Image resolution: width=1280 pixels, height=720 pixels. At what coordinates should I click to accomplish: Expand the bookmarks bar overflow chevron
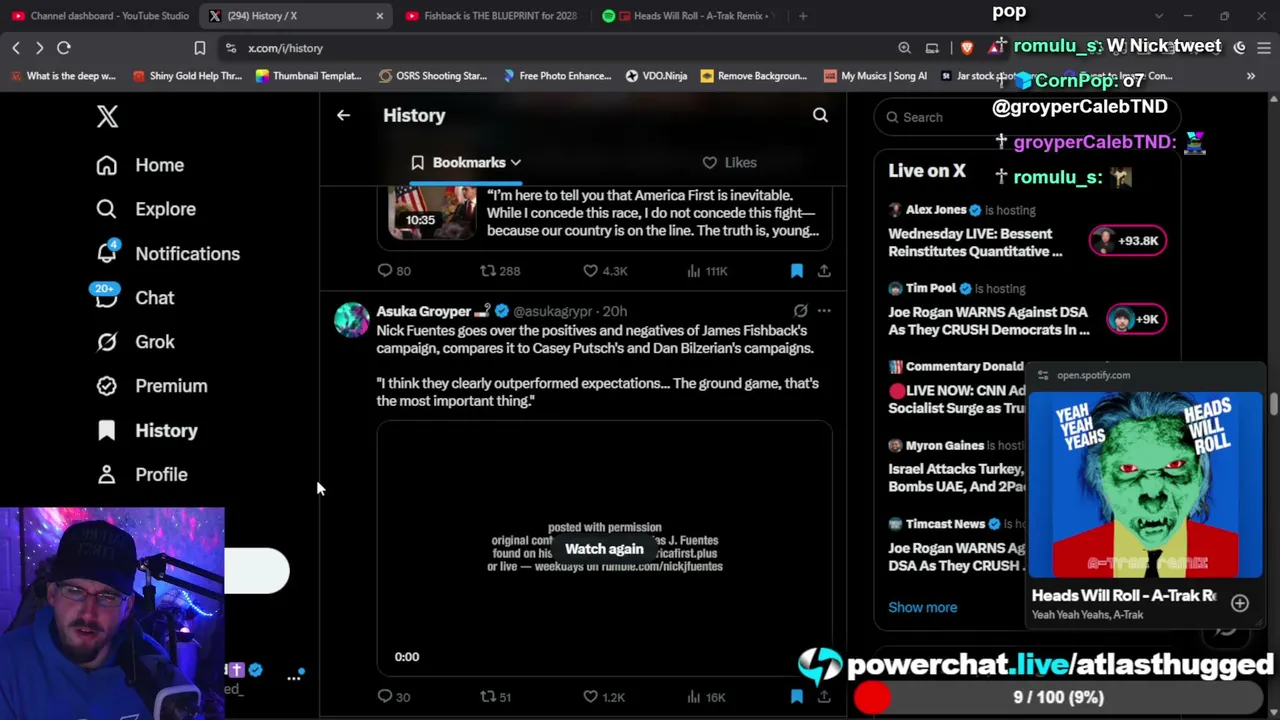(1250, 76)
